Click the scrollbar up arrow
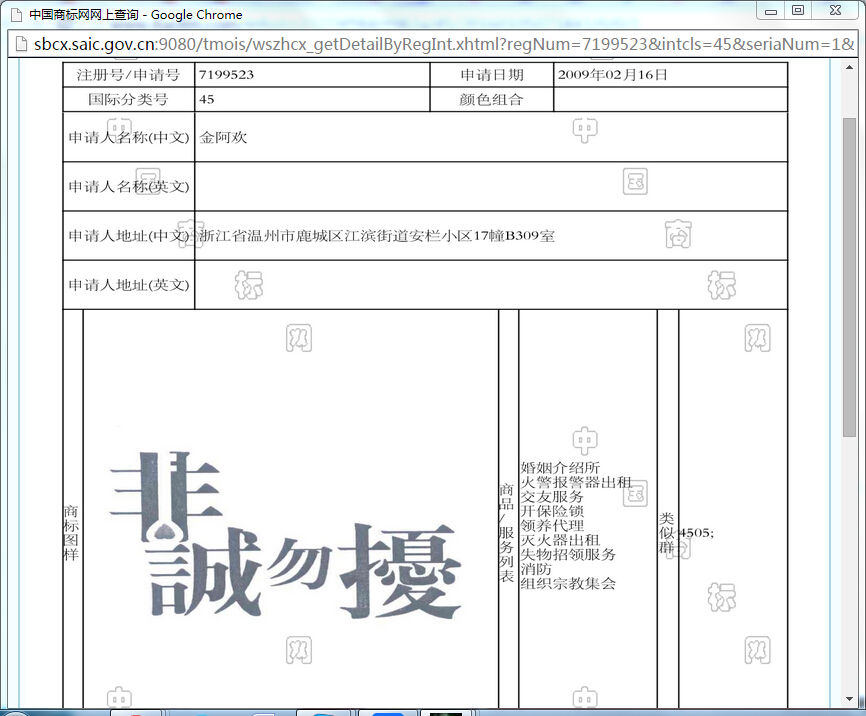Viewport: 866px width, 716px height. [x=849, y=67]
